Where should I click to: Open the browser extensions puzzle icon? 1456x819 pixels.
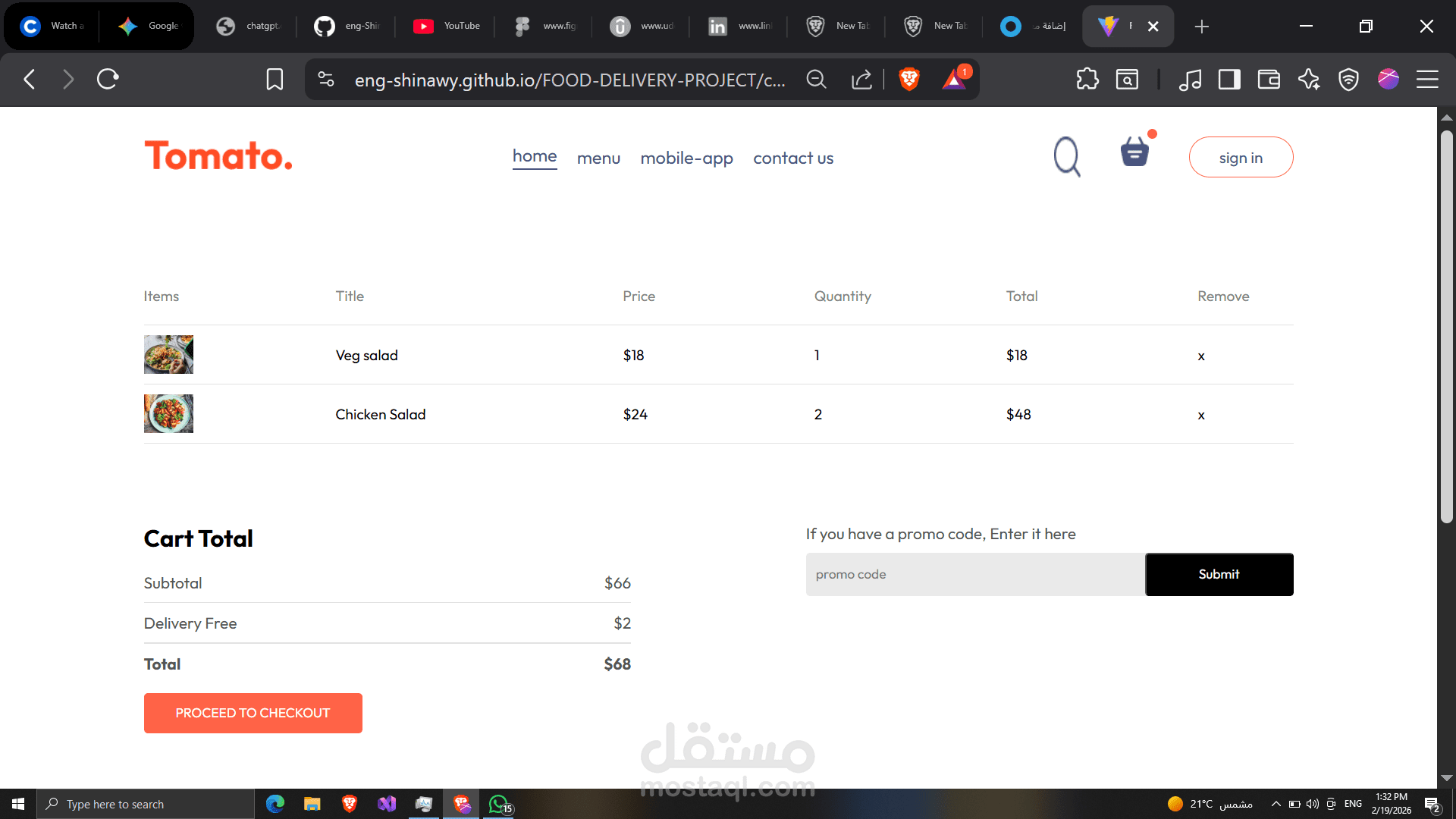[1087, 79]
